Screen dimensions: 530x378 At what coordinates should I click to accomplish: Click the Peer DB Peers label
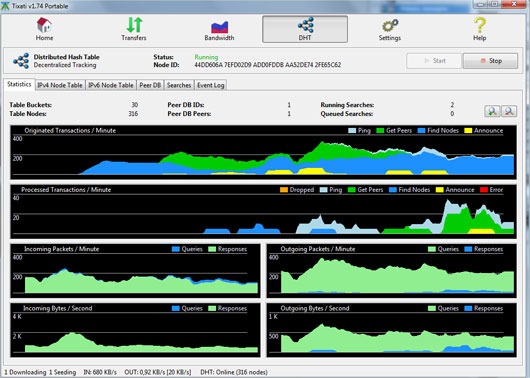189,114
